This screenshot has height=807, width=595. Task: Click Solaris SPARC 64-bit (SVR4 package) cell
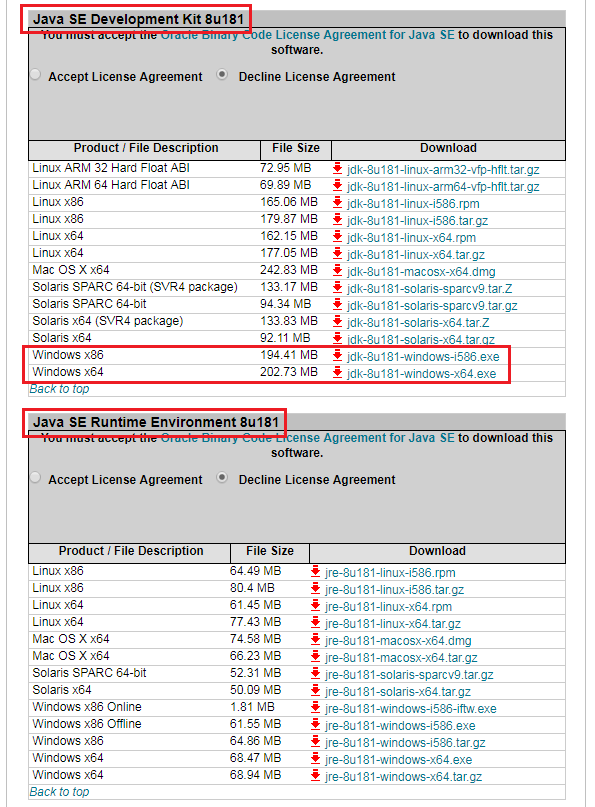(135, 287)
